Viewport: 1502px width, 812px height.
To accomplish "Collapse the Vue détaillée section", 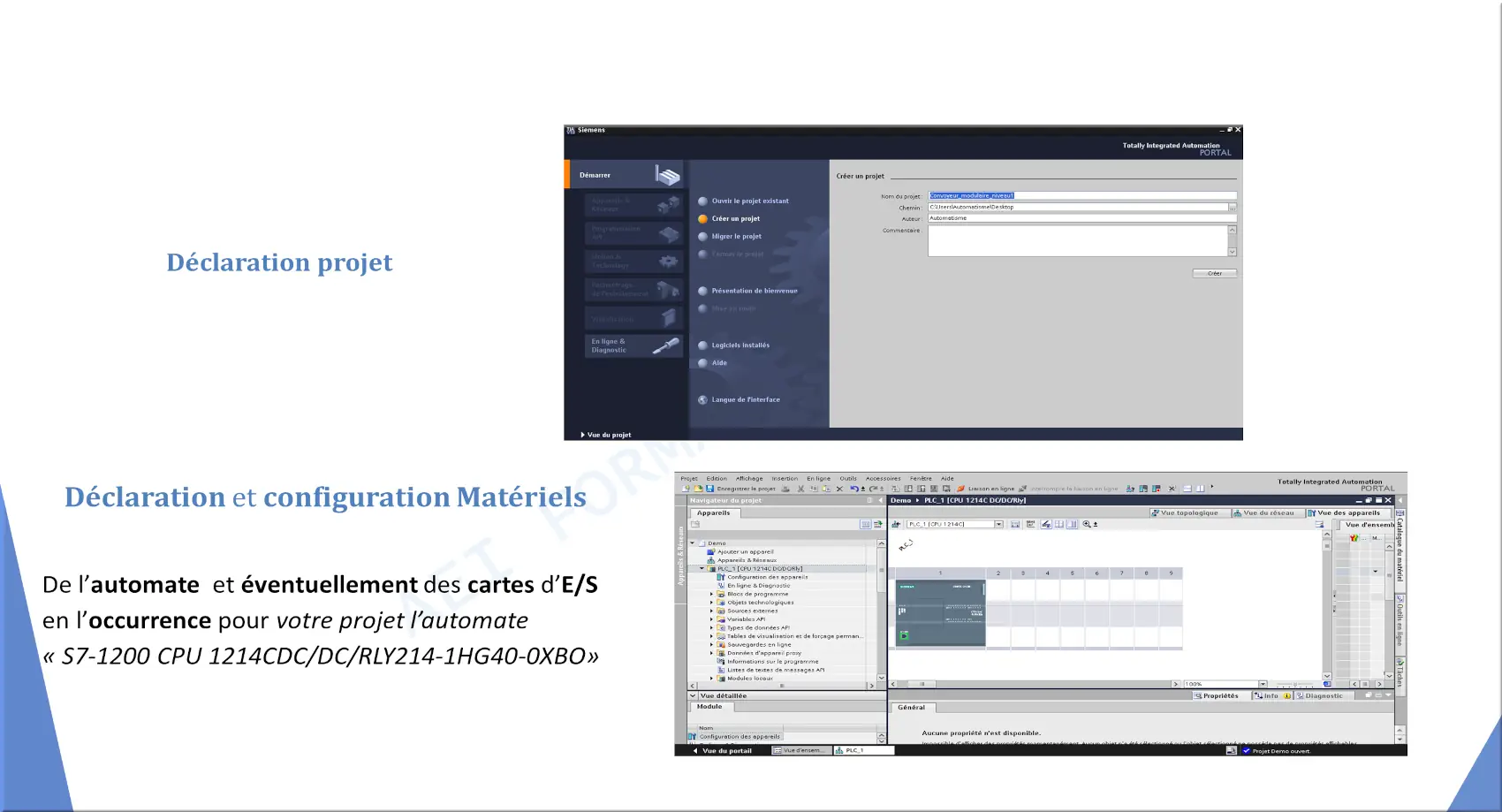I will click(x=694, y=695).
